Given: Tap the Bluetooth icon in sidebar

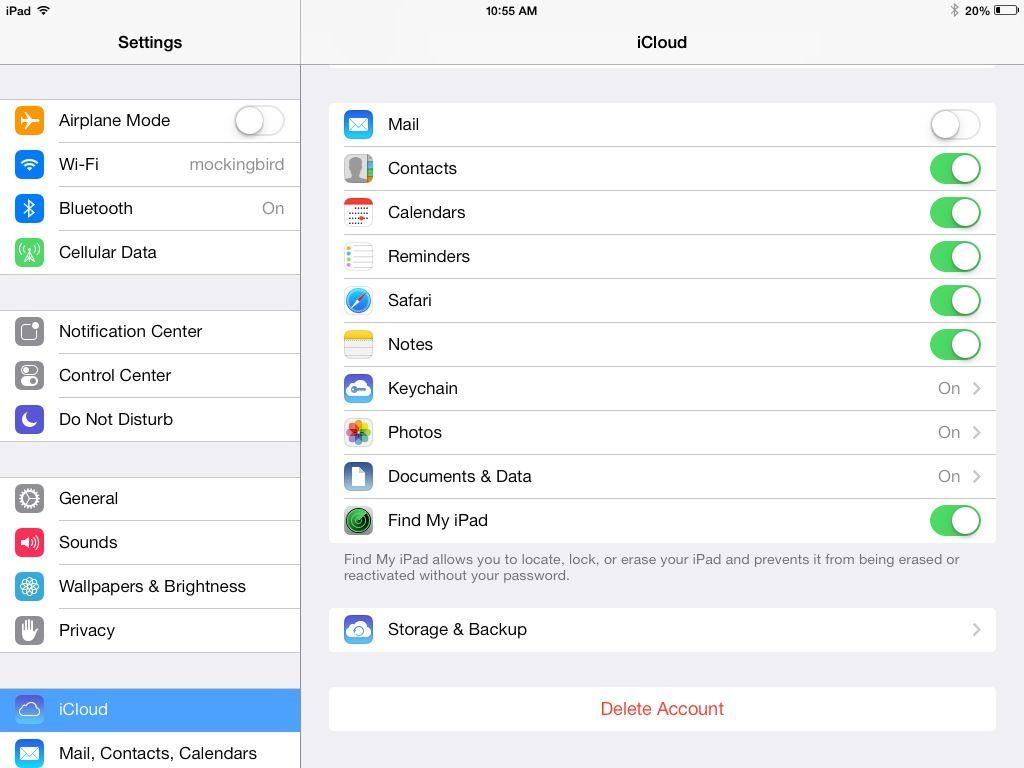Looking at the screenshot, I should (29, 208).
